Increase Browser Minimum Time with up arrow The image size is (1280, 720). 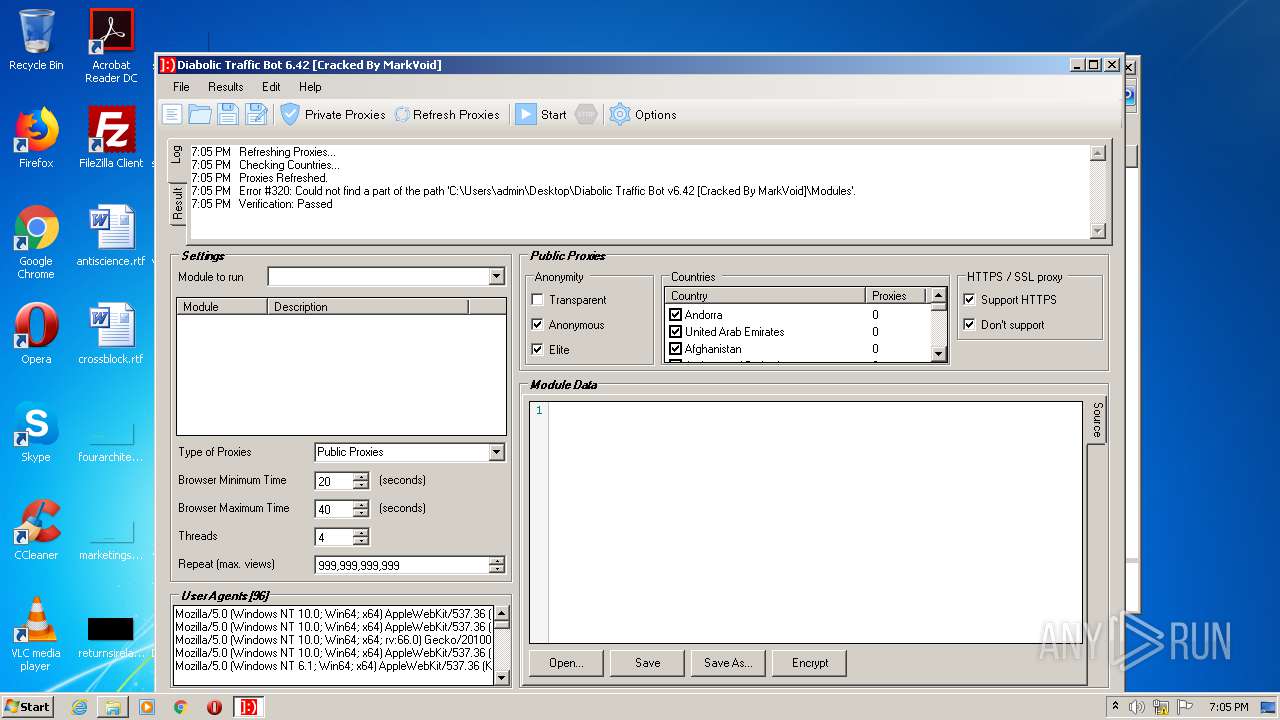(361, 476)
